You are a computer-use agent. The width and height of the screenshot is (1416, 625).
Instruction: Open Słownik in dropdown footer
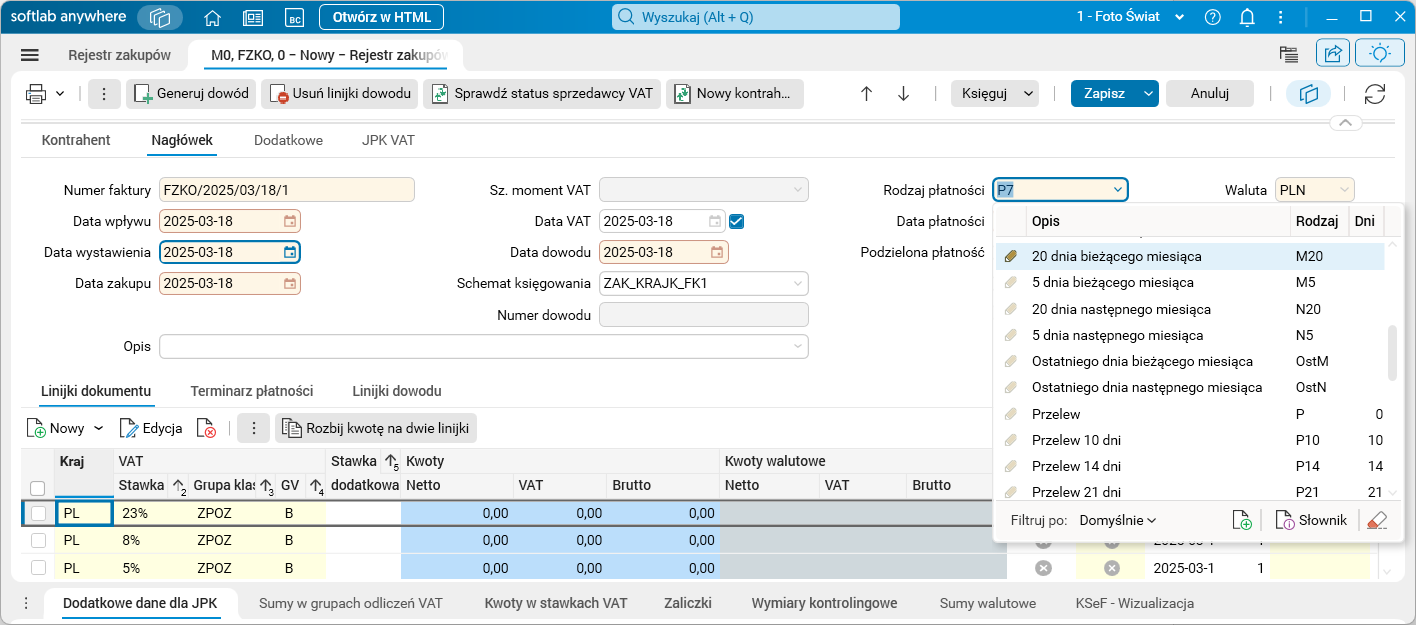tap(1312, 520)
